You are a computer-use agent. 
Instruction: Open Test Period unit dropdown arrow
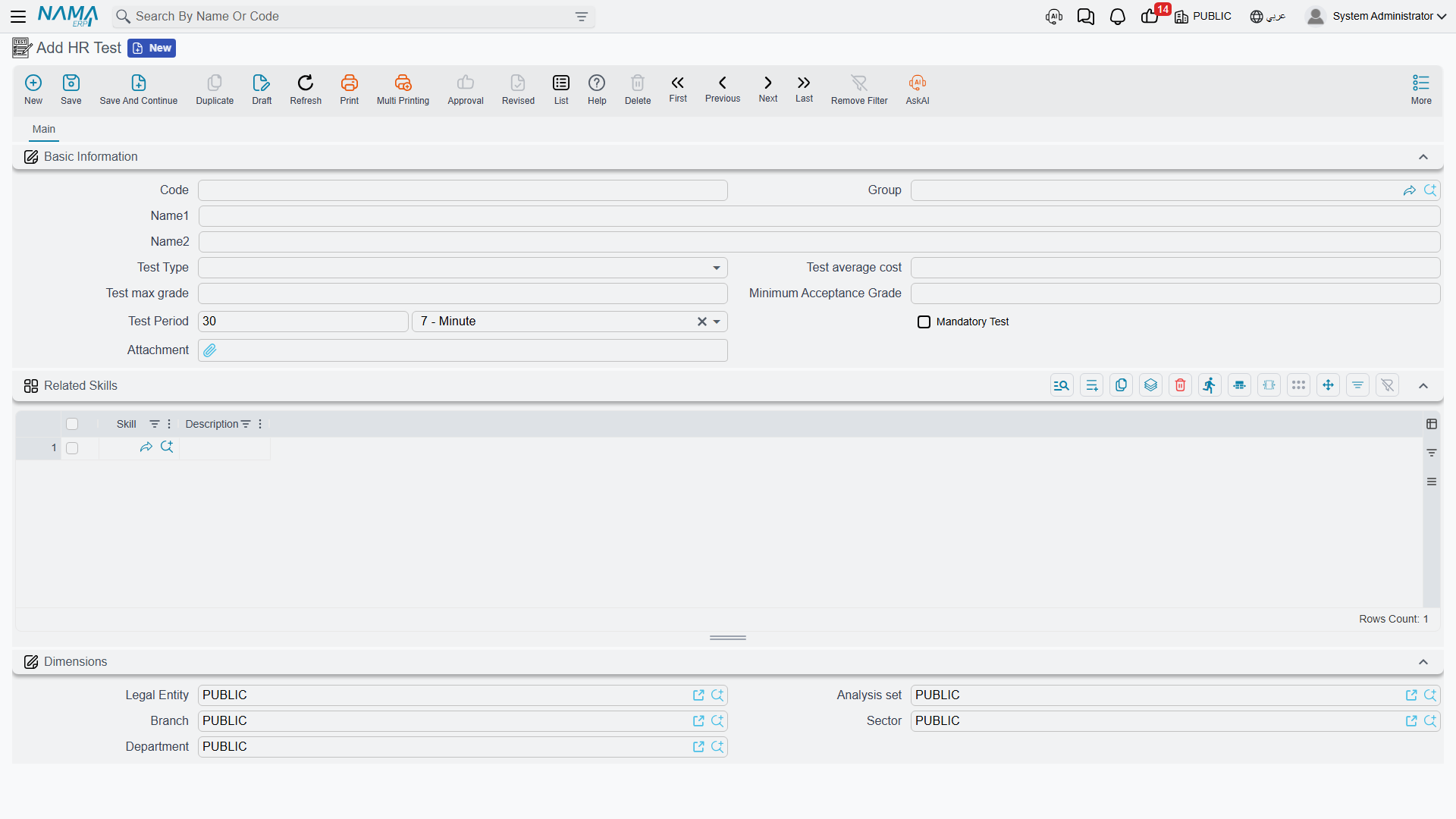click(717, 322)
